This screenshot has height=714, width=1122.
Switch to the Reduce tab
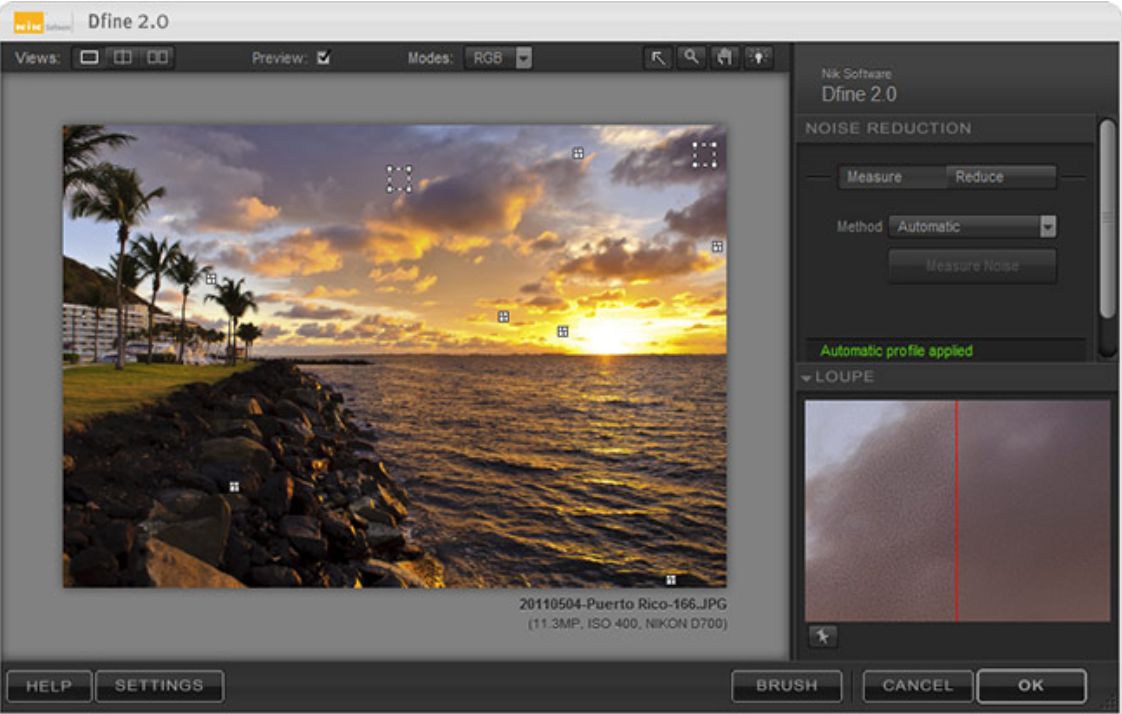(x=979, y=177)
